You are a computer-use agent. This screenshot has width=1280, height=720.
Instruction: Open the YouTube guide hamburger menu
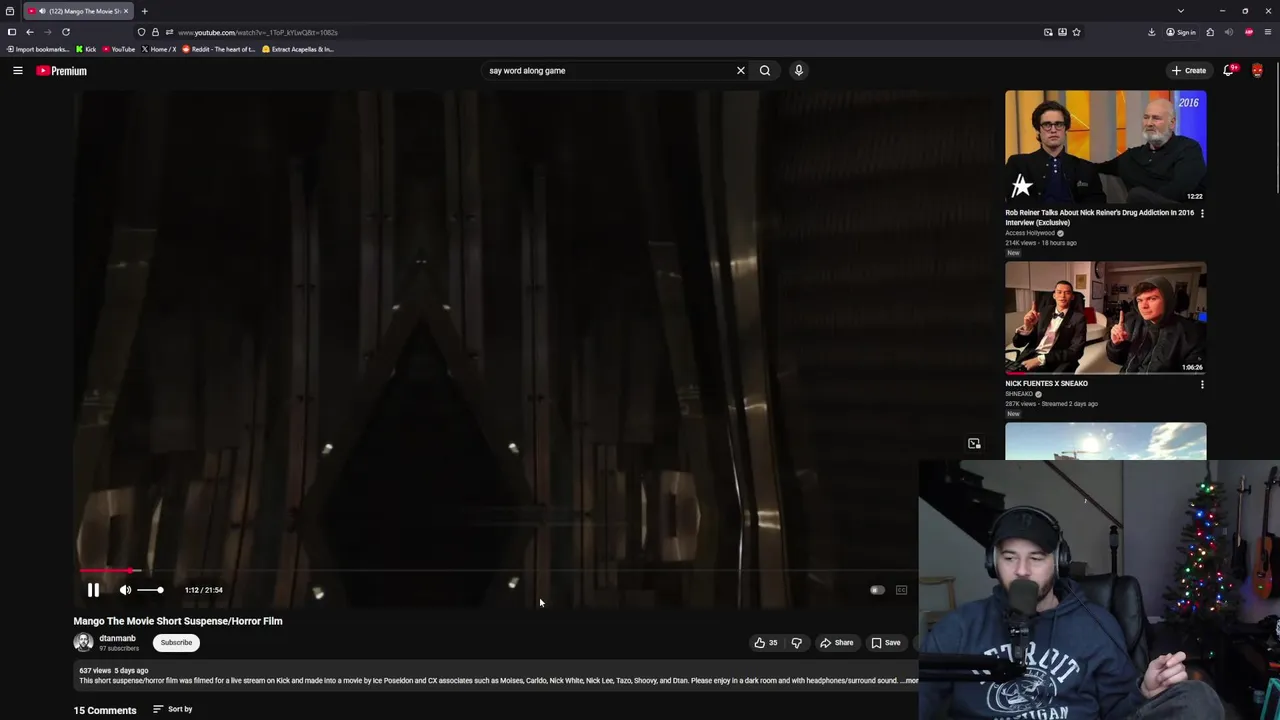coord(18,71)
